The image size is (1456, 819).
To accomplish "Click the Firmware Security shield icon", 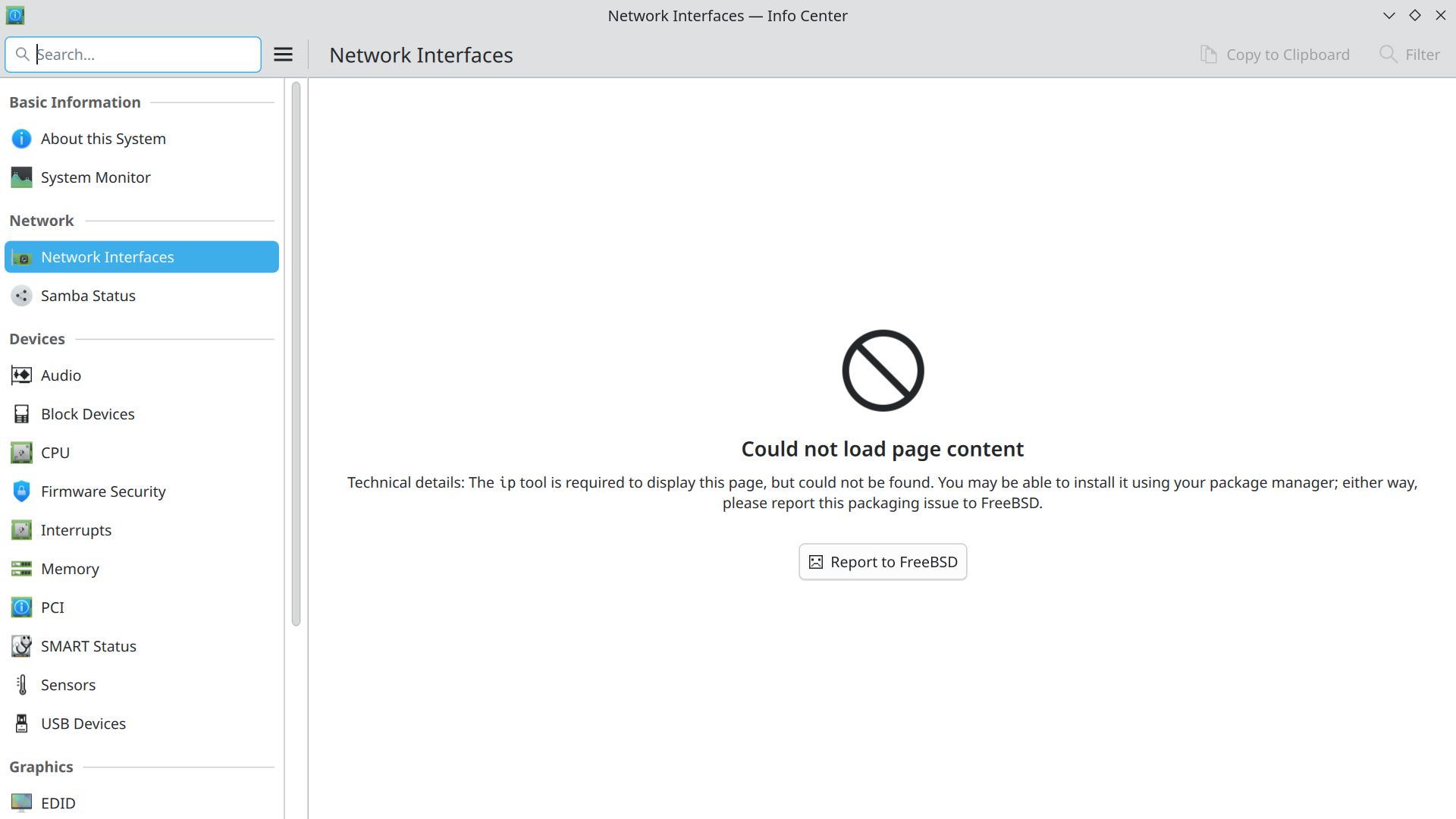I will point(21,491).
